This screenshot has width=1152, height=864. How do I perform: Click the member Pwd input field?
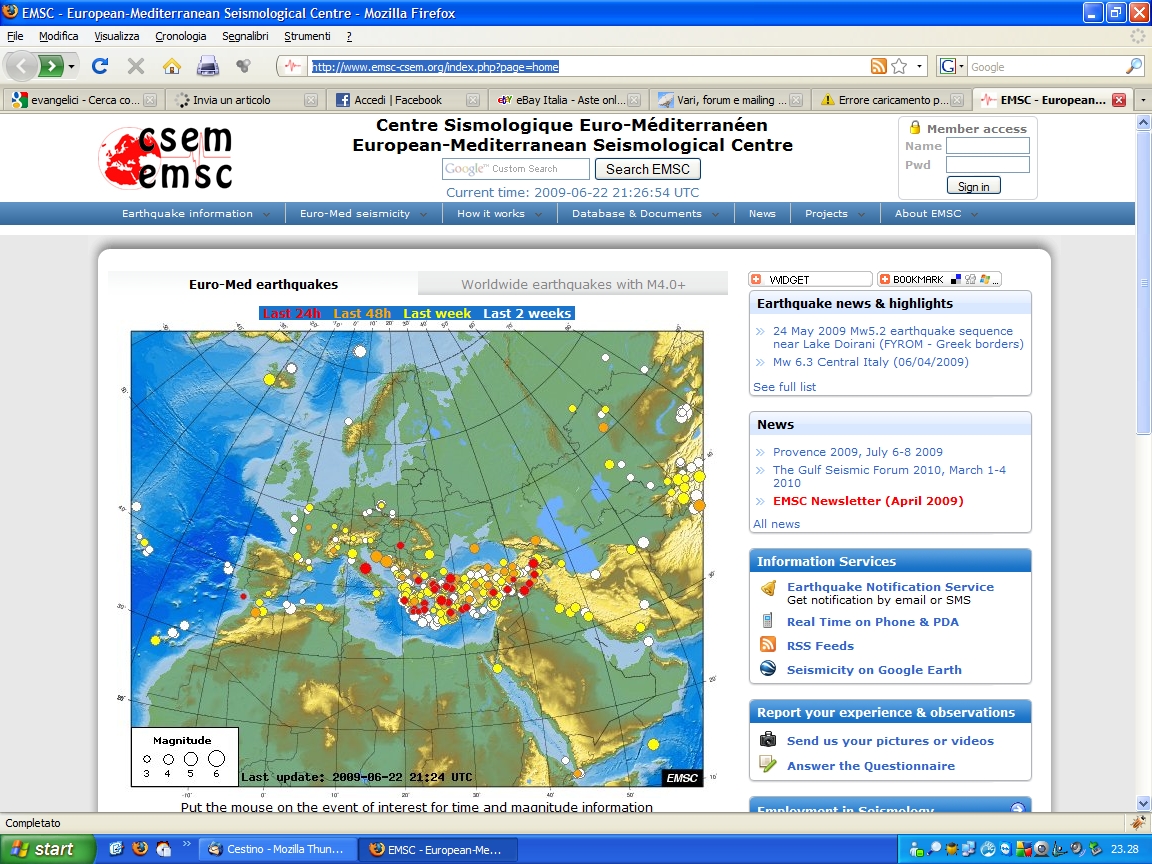(x=987, y=165)
